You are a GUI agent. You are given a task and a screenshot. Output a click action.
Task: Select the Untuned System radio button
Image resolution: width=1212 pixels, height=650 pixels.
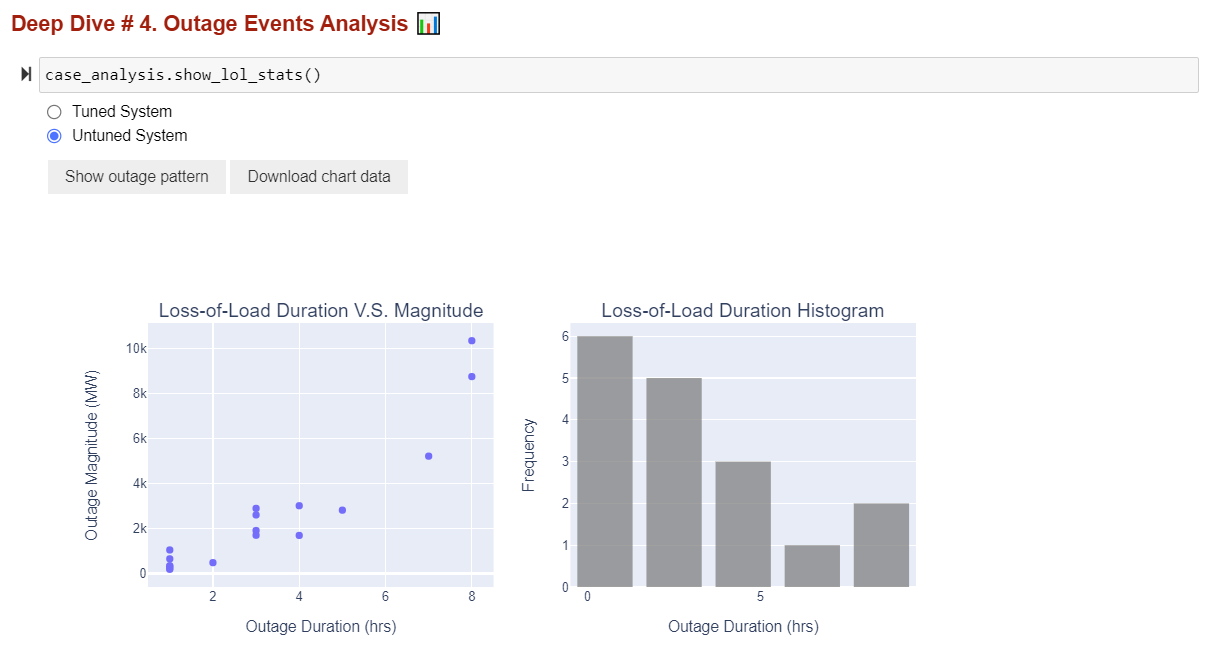pyautogui.click(x=54, y=136)
